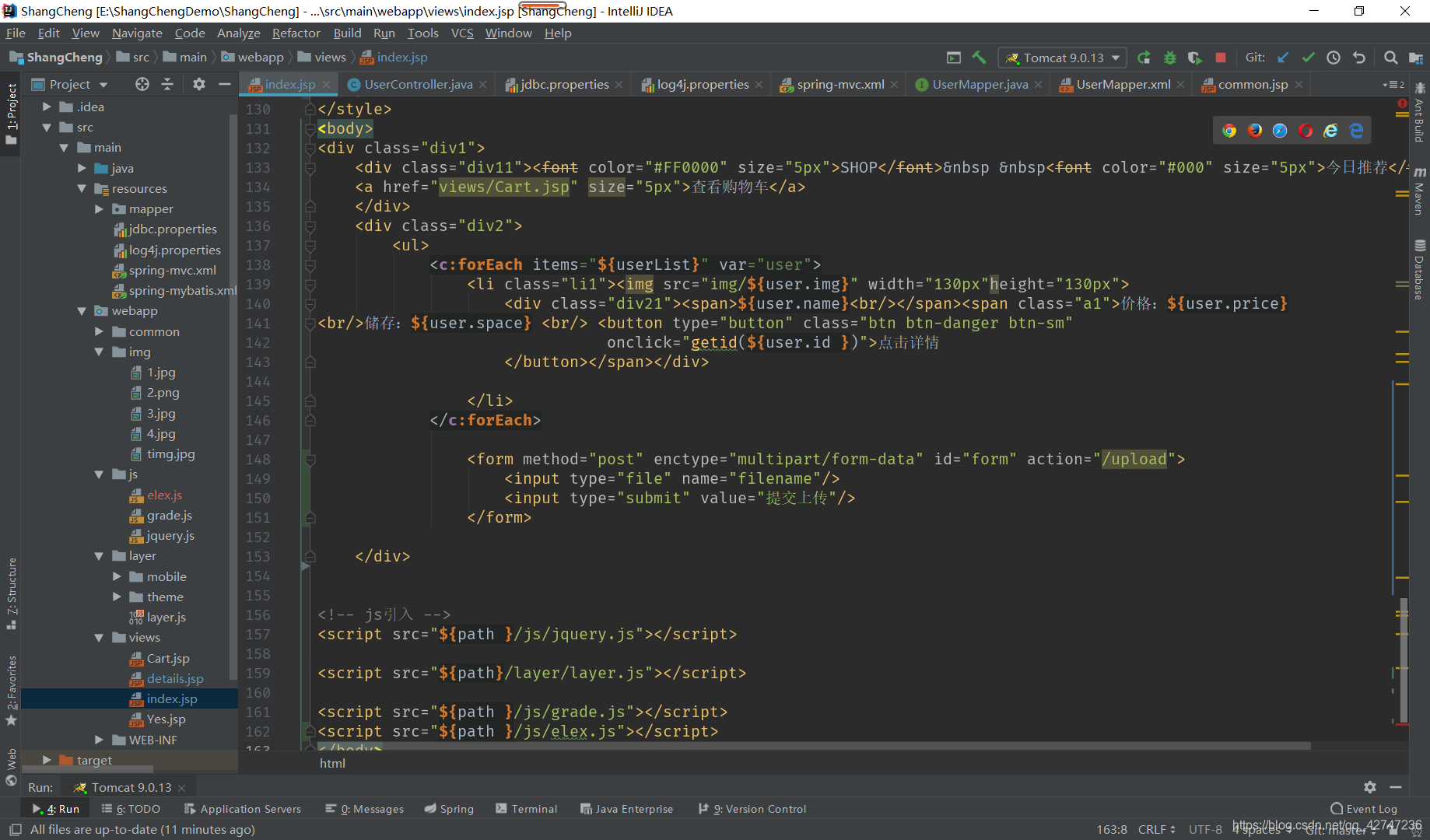
Task: Toggle the Database side panel
Action: tap(1419, 269)
